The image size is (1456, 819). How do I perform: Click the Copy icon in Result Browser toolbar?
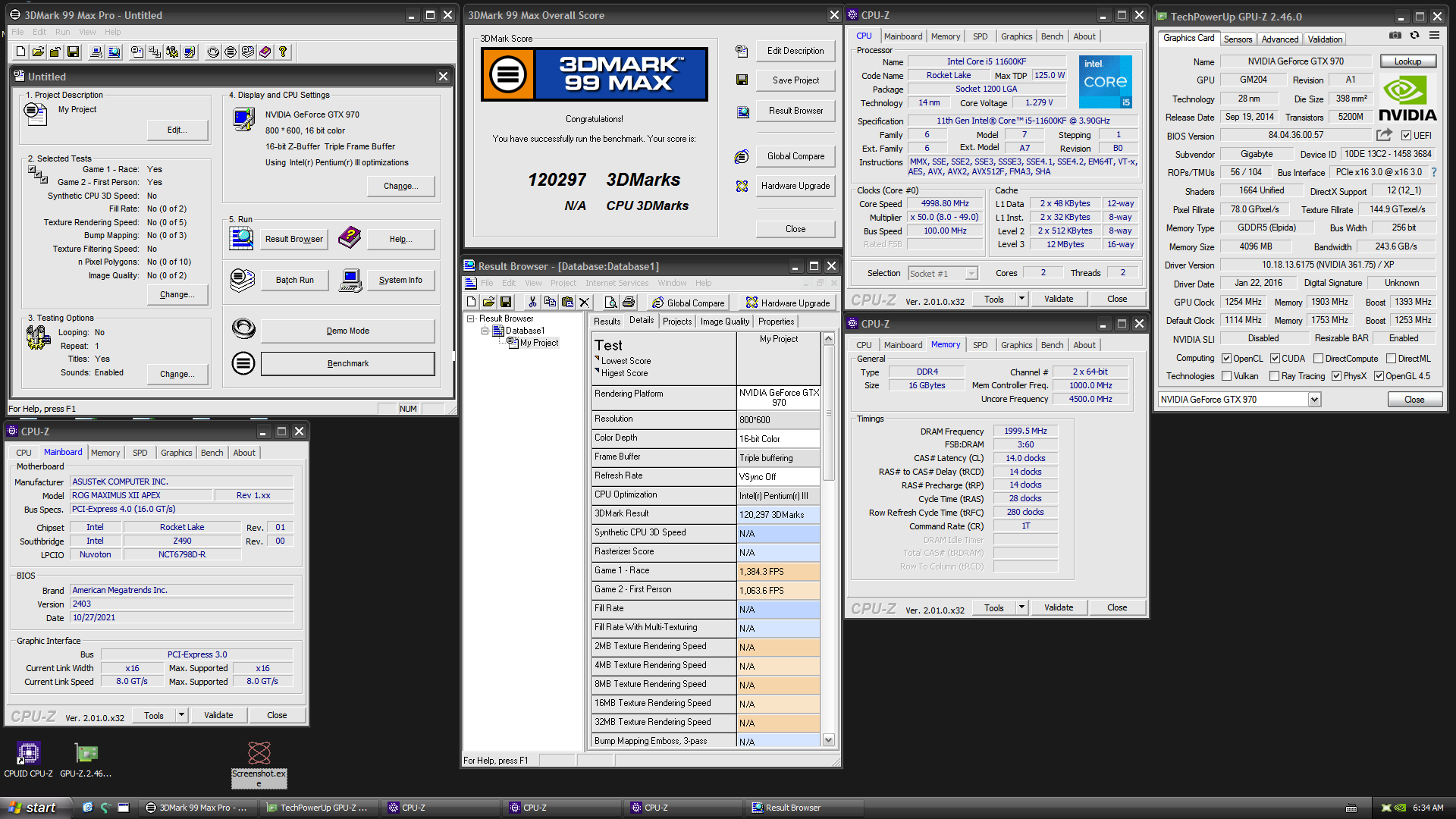pos(550,302)
